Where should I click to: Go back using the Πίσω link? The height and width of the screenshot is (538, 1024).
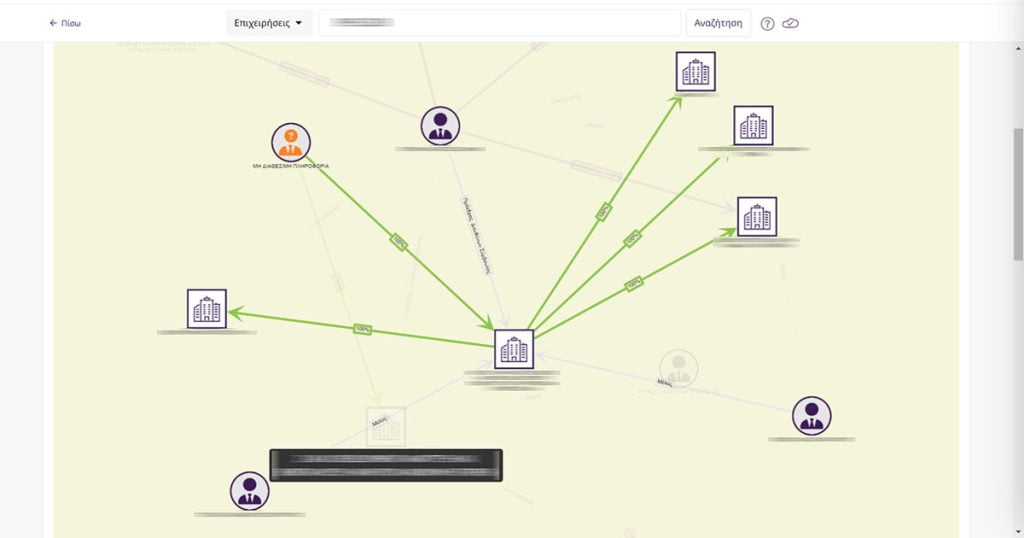(65, 23)
